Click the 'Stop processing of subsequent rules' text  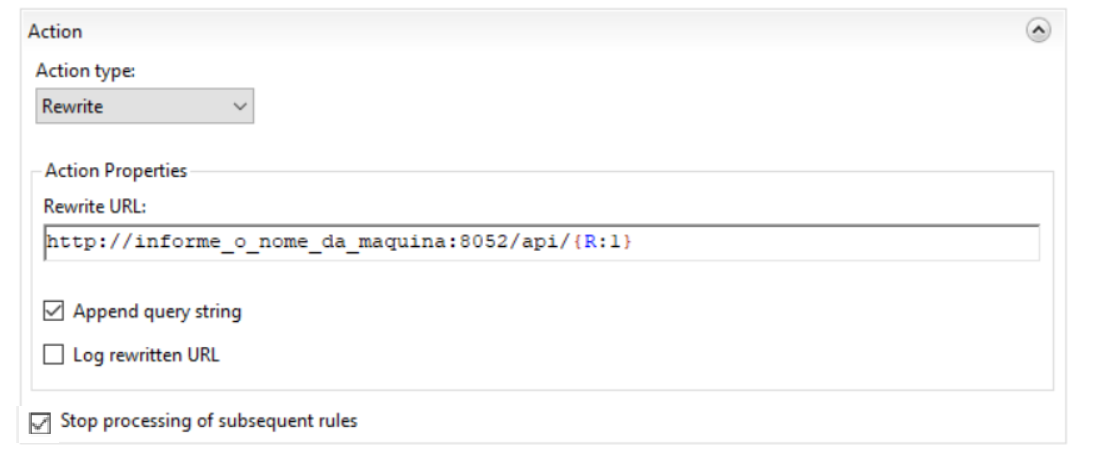[209, 420]
